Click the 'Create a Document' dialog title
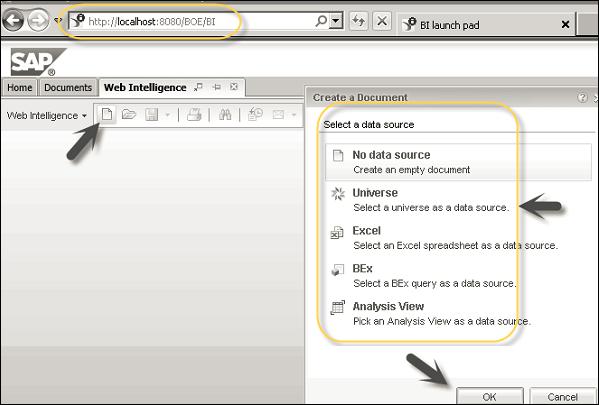Viewport: 599px width, 405px height. point(360,97)
